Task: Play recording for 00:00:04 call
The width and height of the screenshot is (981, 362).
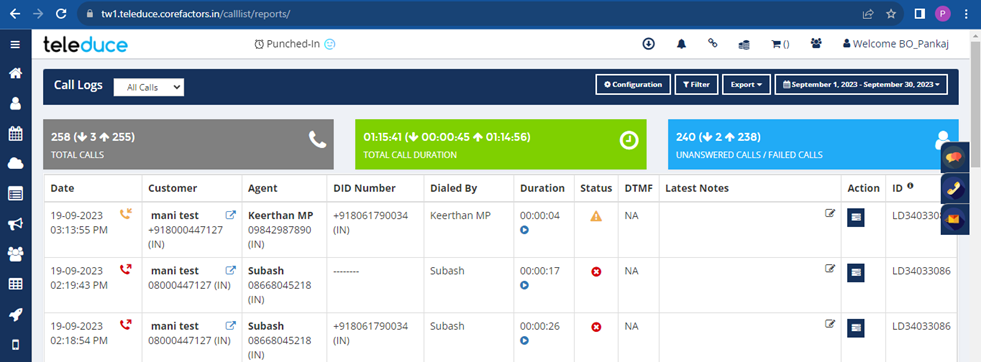Action: [524, 229]
